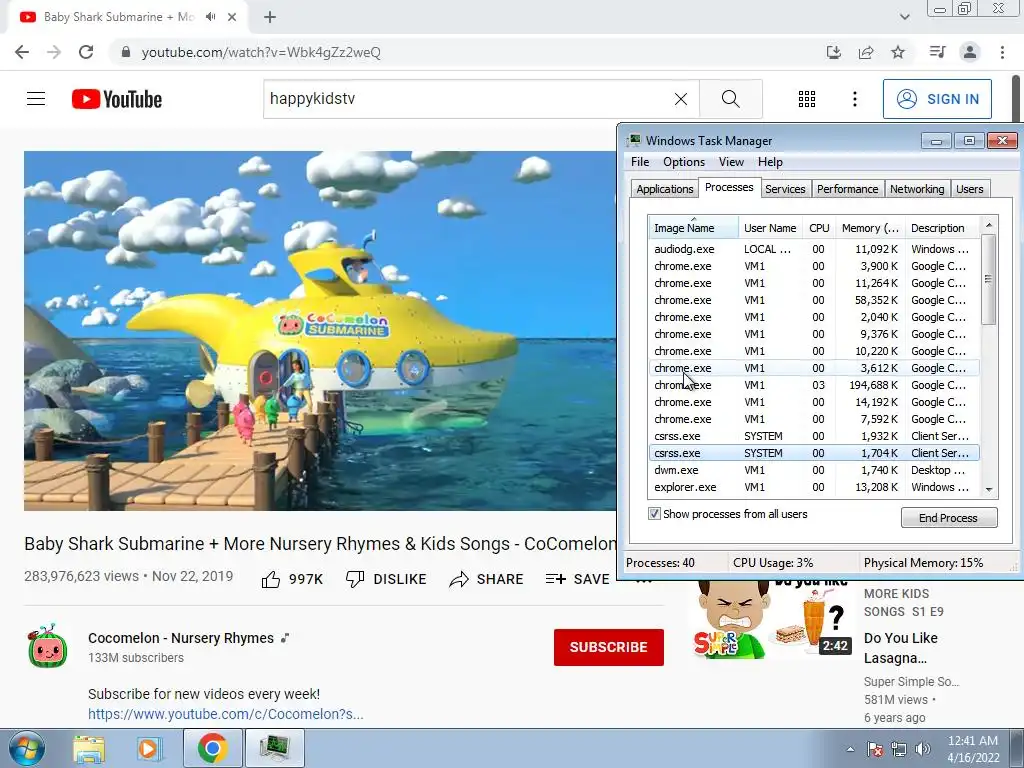Switch to the Performance tab
Viewport: 1024px width, 768px height.
click(x=847, y=189)
